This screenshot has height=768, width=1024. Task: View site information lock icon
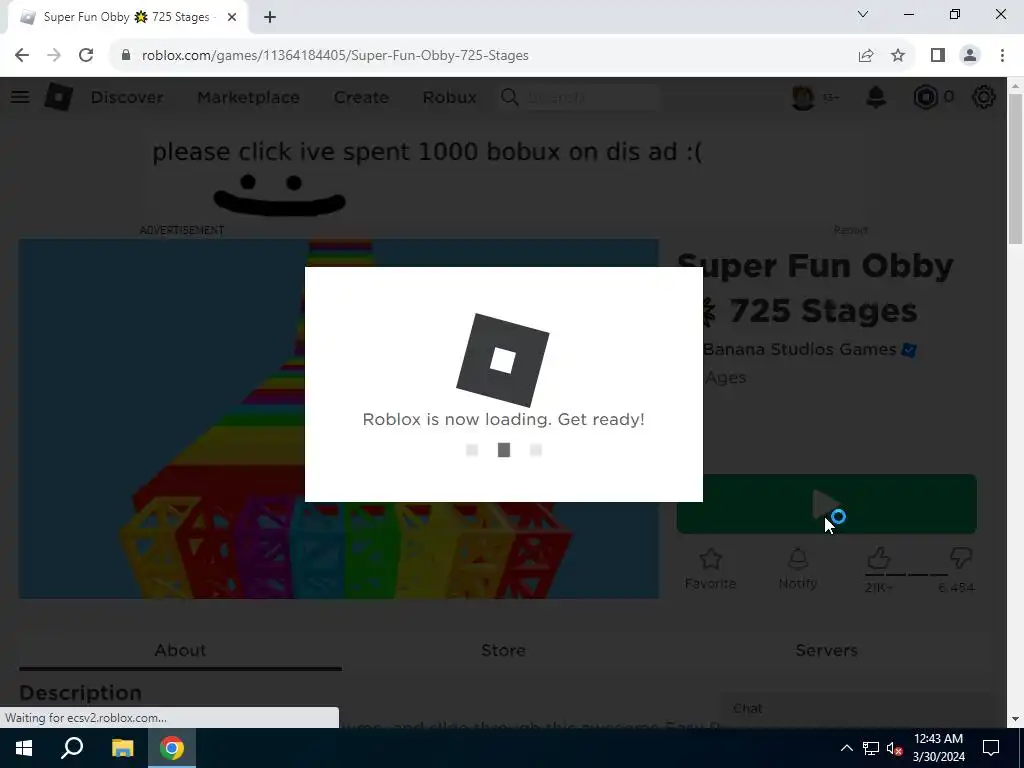pyautogui.click(x=126, y=56)
